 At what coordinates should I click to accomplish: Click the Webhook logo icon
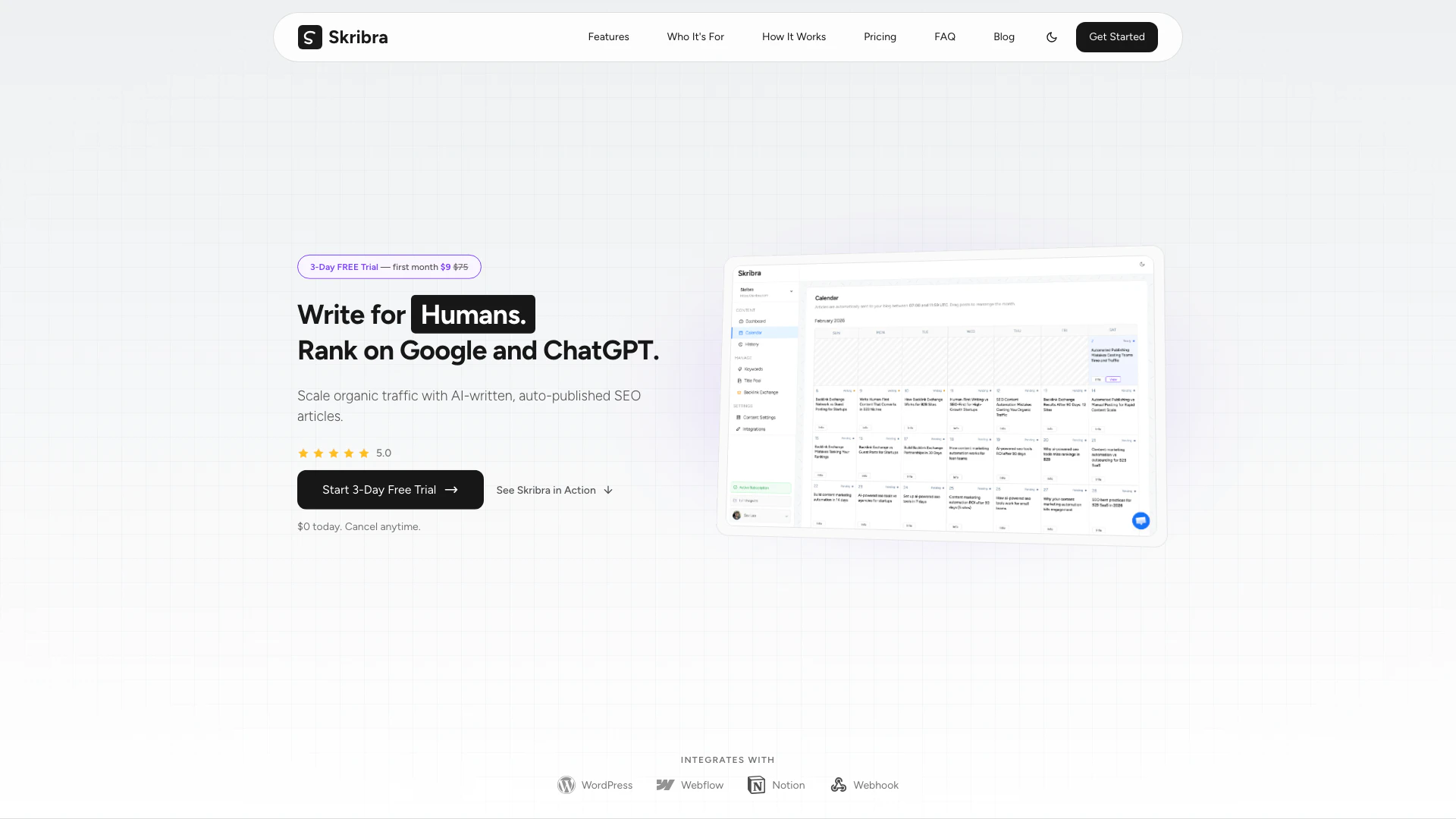click(x=838, y=785)
